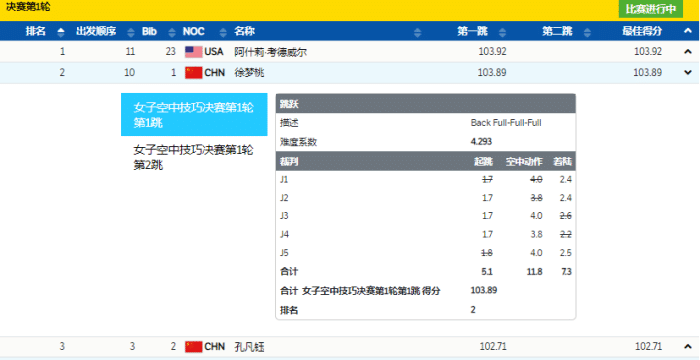Expand 孔凡钰 row details
700x360 pixels.
coord(688,346)
